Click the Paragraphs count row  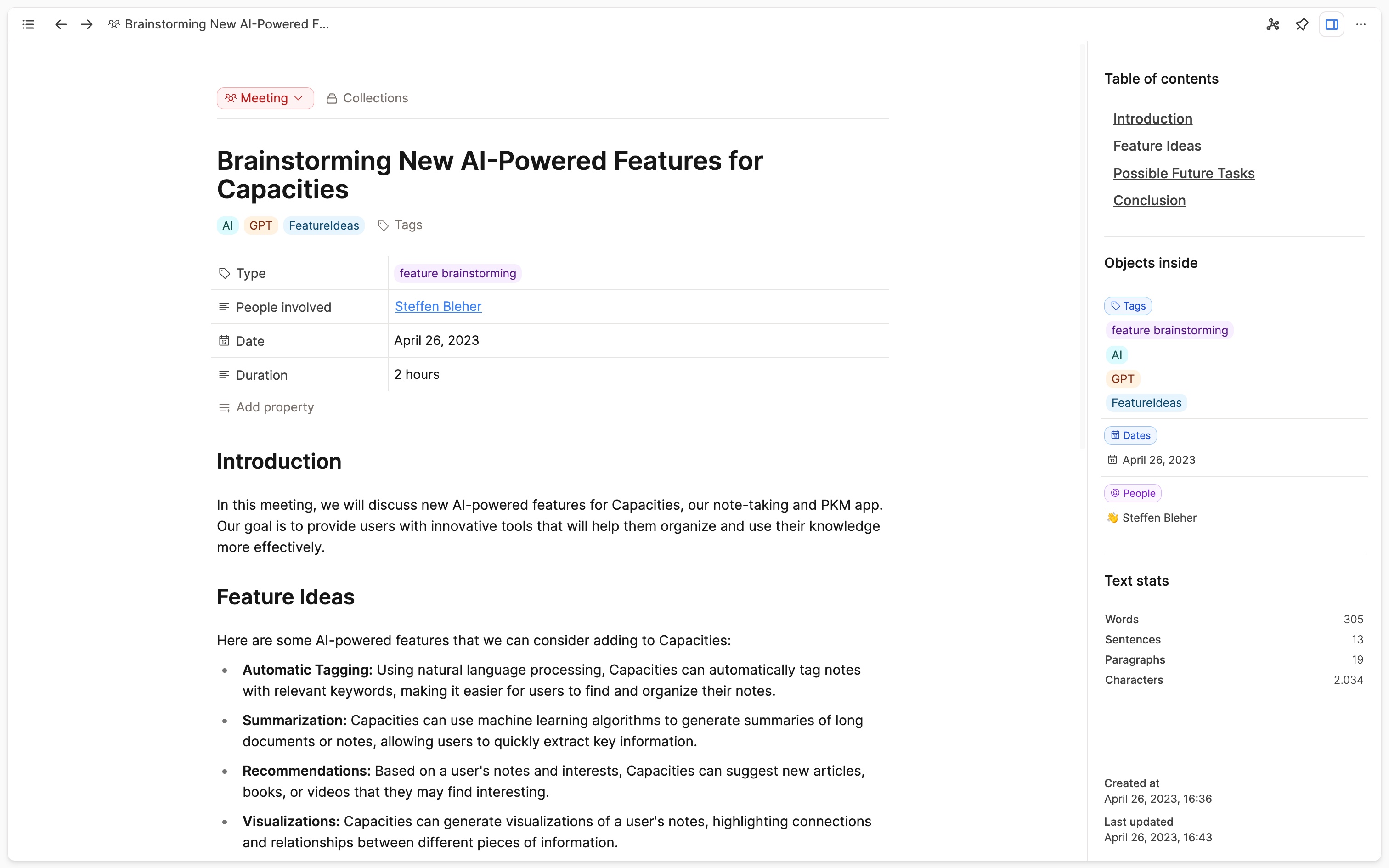(x=1234, y=659)
